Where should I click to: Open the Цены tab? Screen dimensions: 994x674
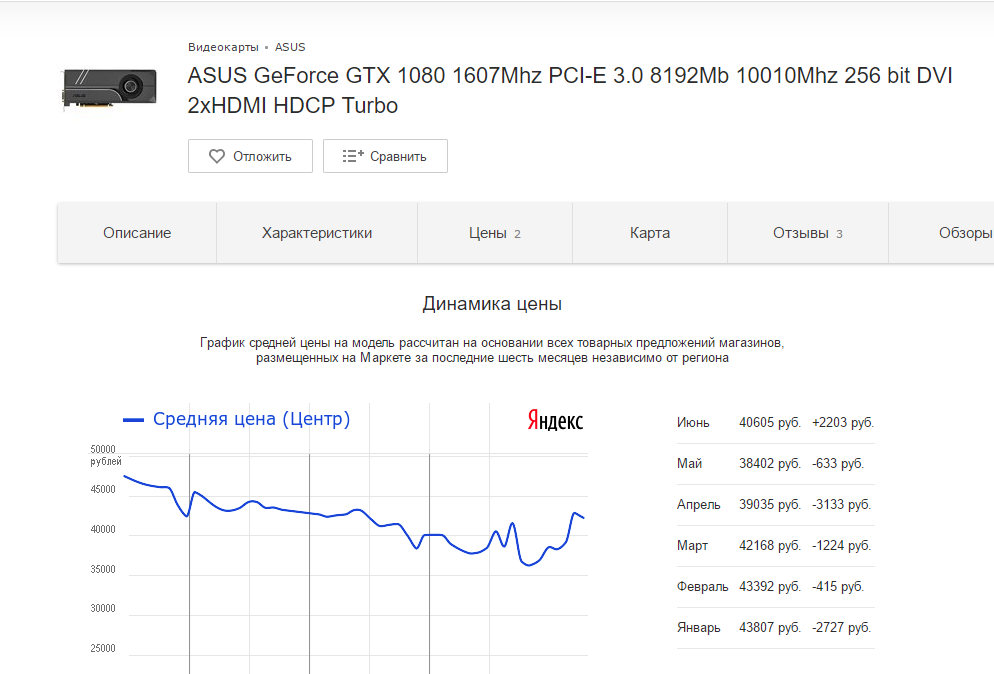pyautogui.click(x=495, y=233)
